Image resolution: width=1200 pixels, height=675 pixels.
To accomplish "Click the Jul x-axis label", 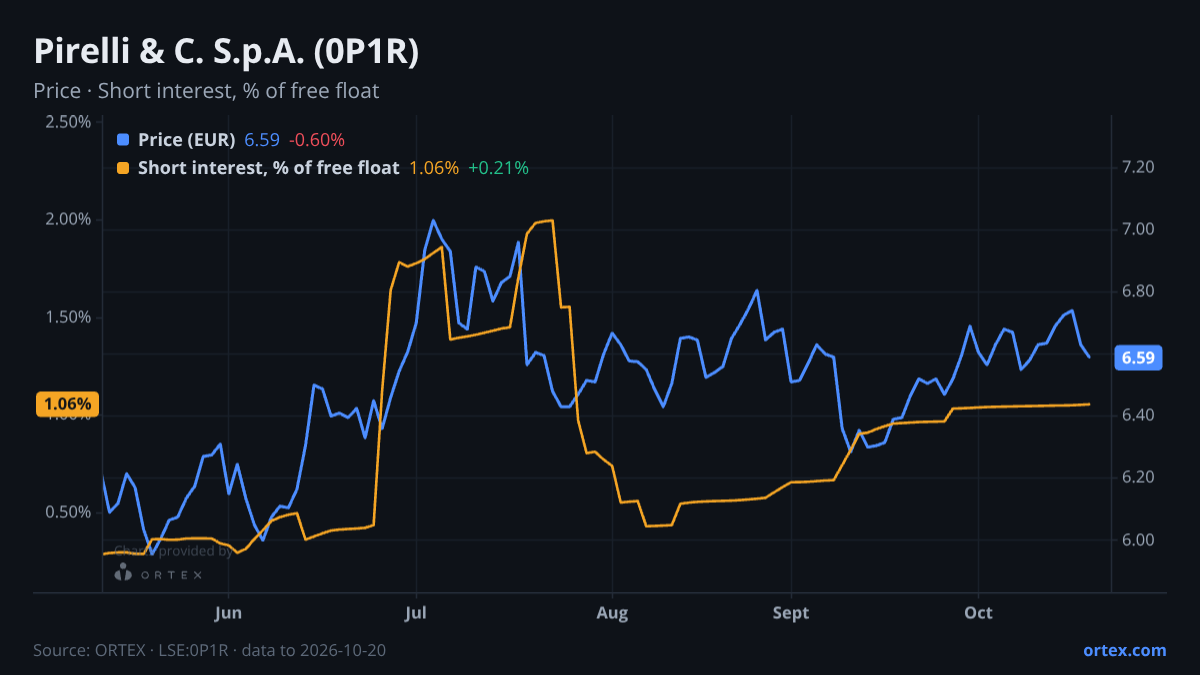I will (417, 612).
